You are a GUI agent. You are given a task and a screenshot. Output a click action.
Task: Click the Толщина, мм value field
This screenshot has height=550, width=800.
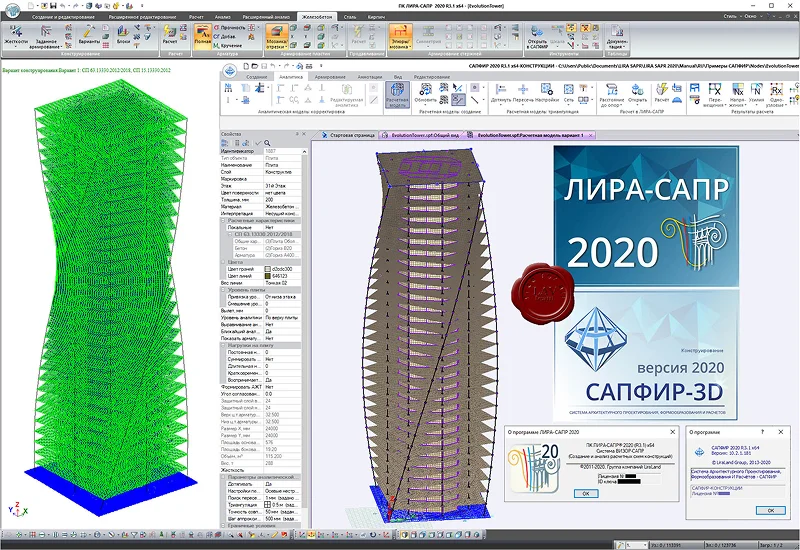(282, 200)
